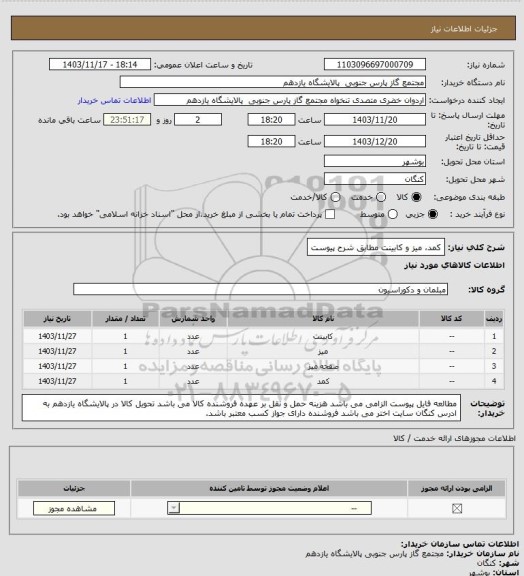Click the ردیف column header
The image size is (524, 576).
[x=494, y=318]
